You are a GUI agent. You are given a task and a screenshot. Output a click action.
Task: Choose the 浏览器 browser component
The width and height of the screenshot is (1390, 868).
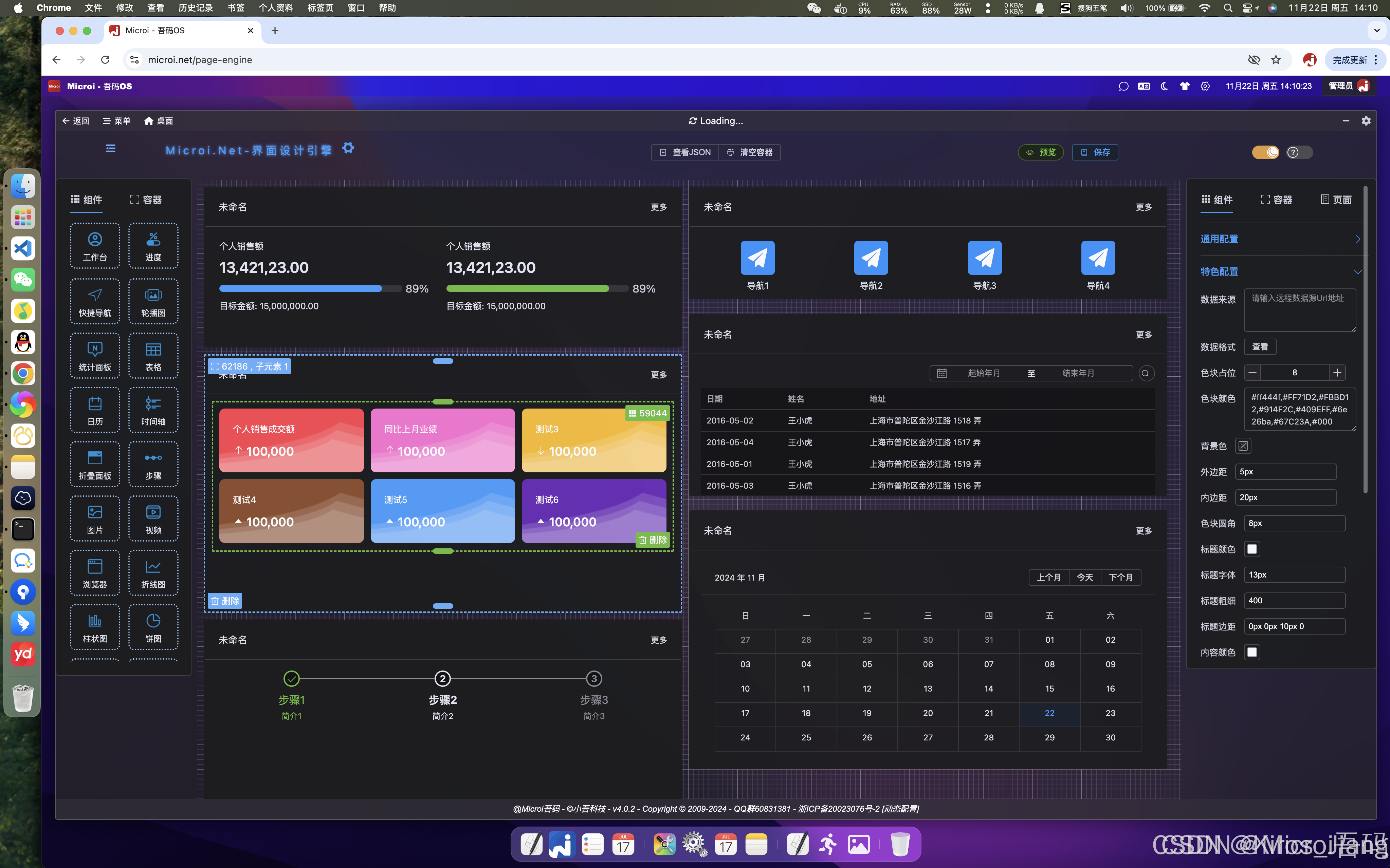point(95,573)
